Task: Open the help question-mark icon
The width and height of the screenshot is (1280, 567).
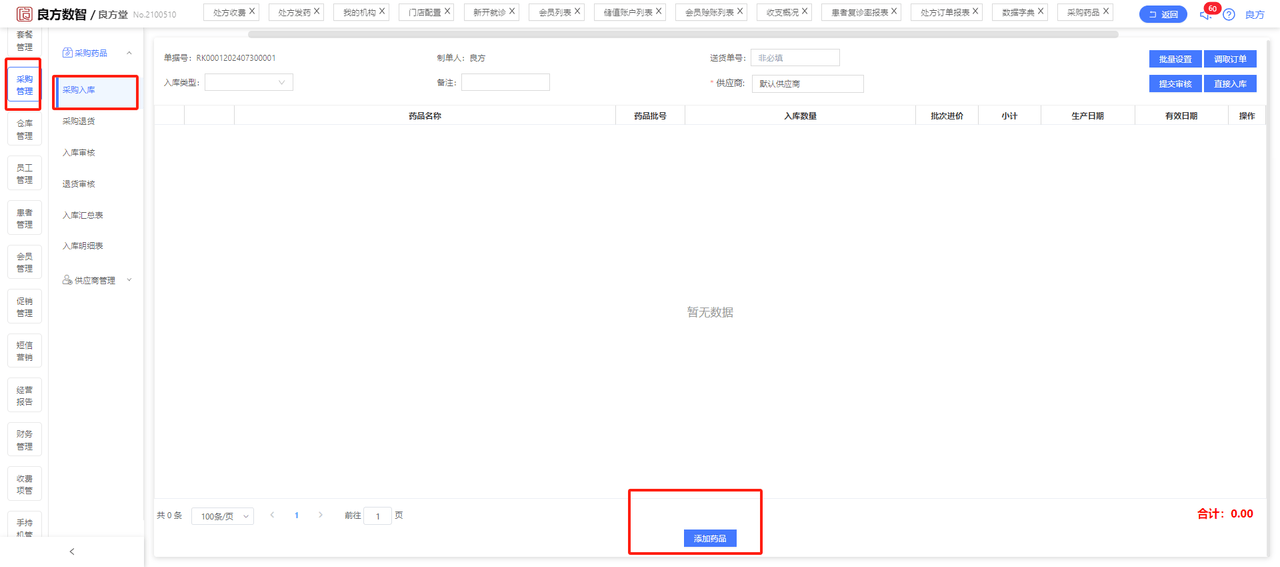Action: pyautogui.click(x=1229, y=15)
